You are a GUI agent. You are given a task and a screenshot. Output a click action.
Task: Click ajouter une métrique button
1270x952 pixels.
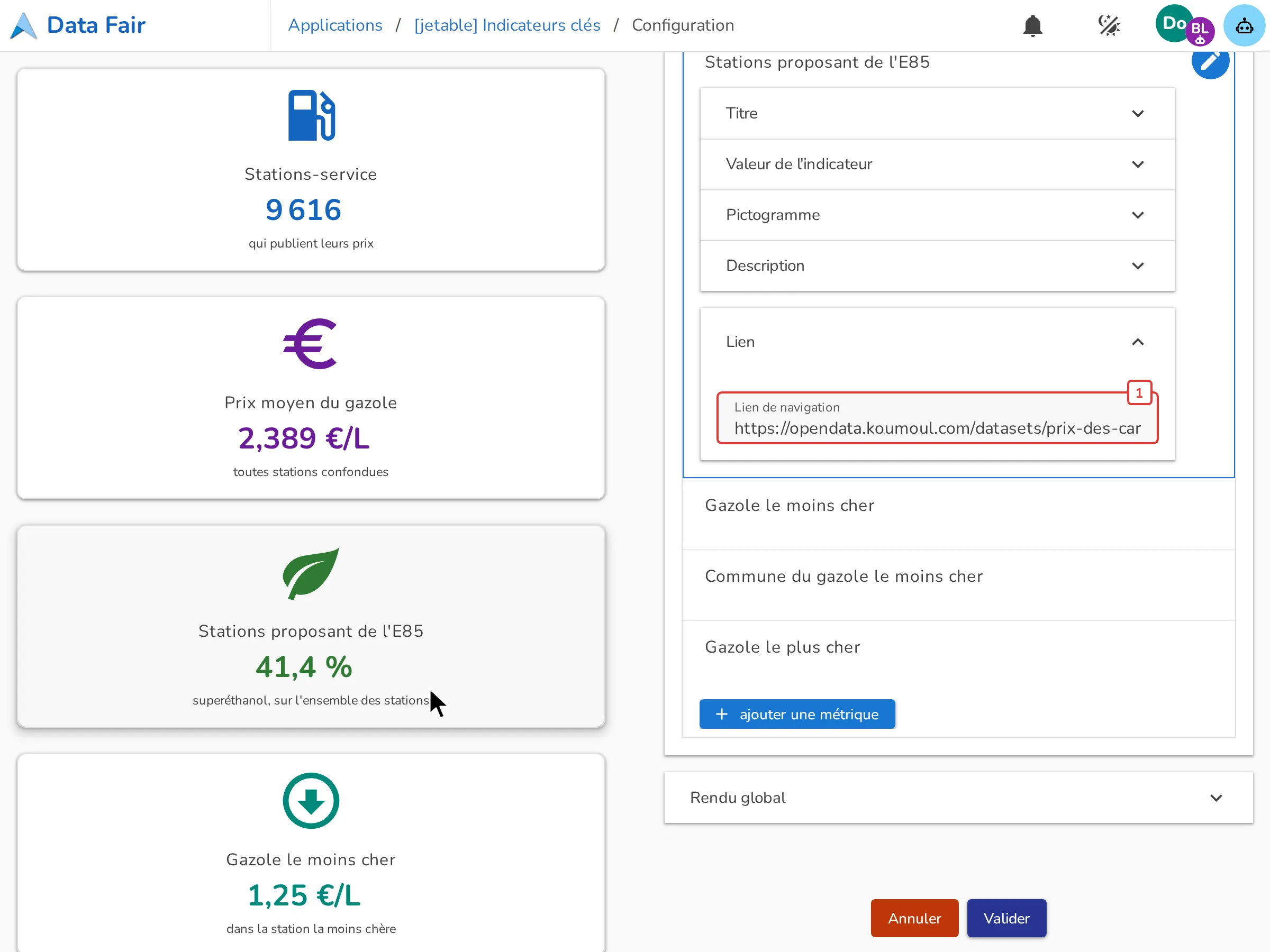pos(797,714)
